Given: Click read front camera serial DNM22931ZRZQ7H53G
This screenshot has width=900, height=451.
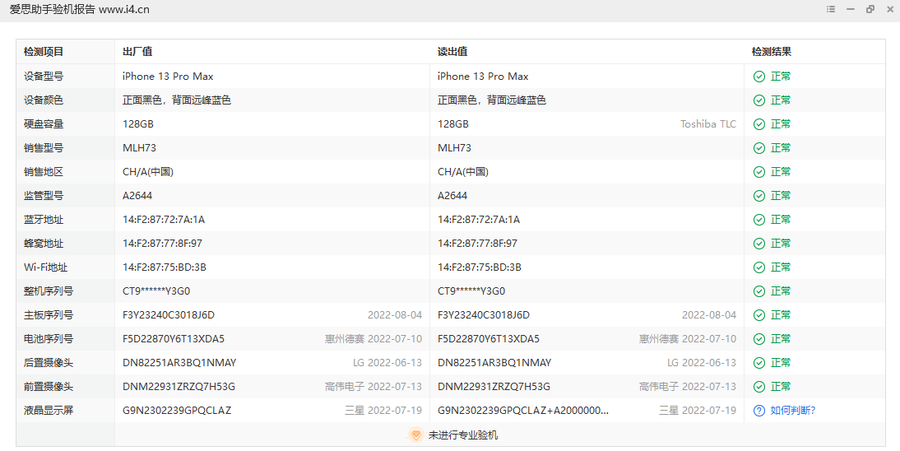Looking at the screenshot, I should pos(494,387).
